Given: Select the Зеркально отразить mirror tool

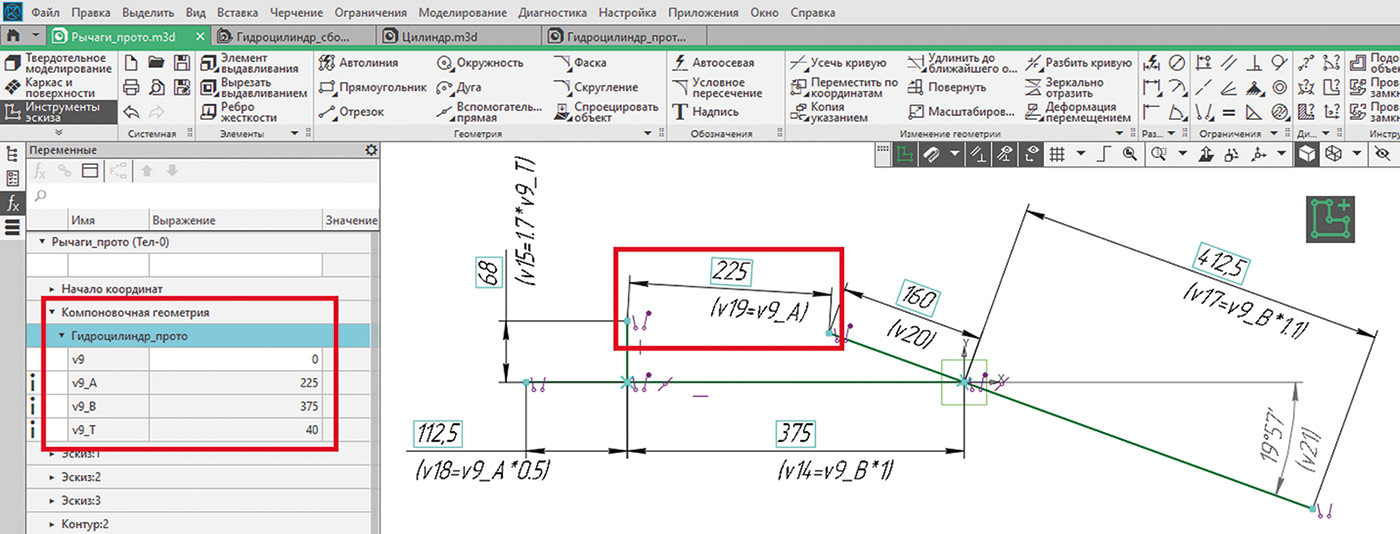Looking at the screenshot, I should pos(1079,87).
